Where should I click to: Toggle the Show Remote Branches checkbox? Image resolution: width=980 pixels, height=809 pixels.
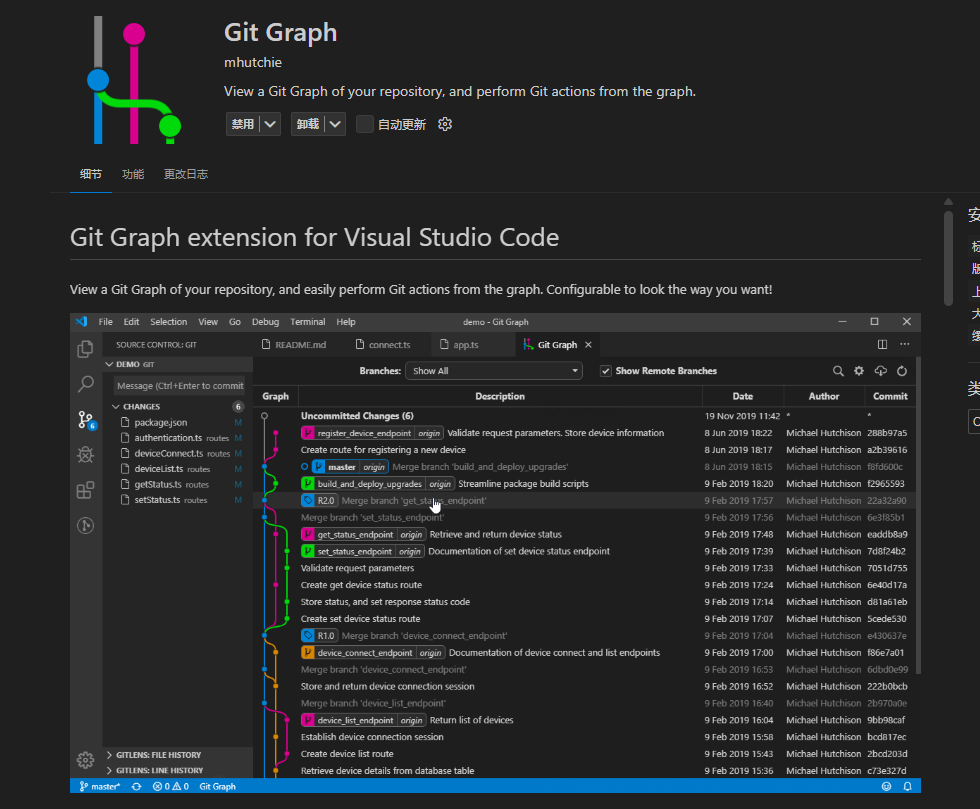coord(605,371)
